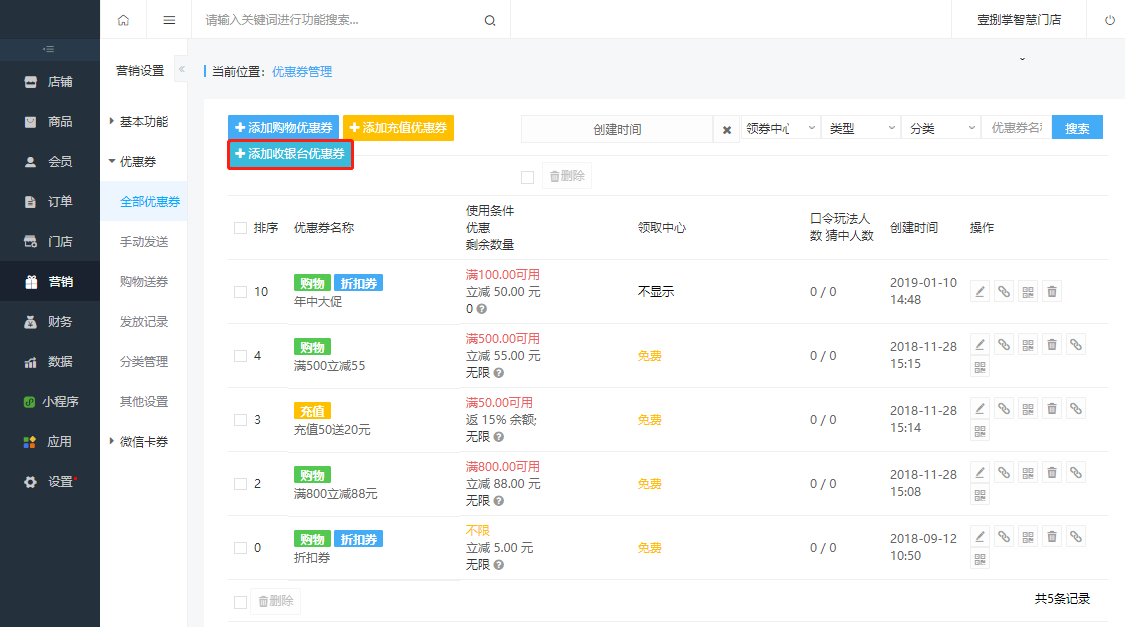Open the 领券中心 dropdown filter
Image resolution: width=1125 pixels, height=627 pixels.
click(781, 128)
